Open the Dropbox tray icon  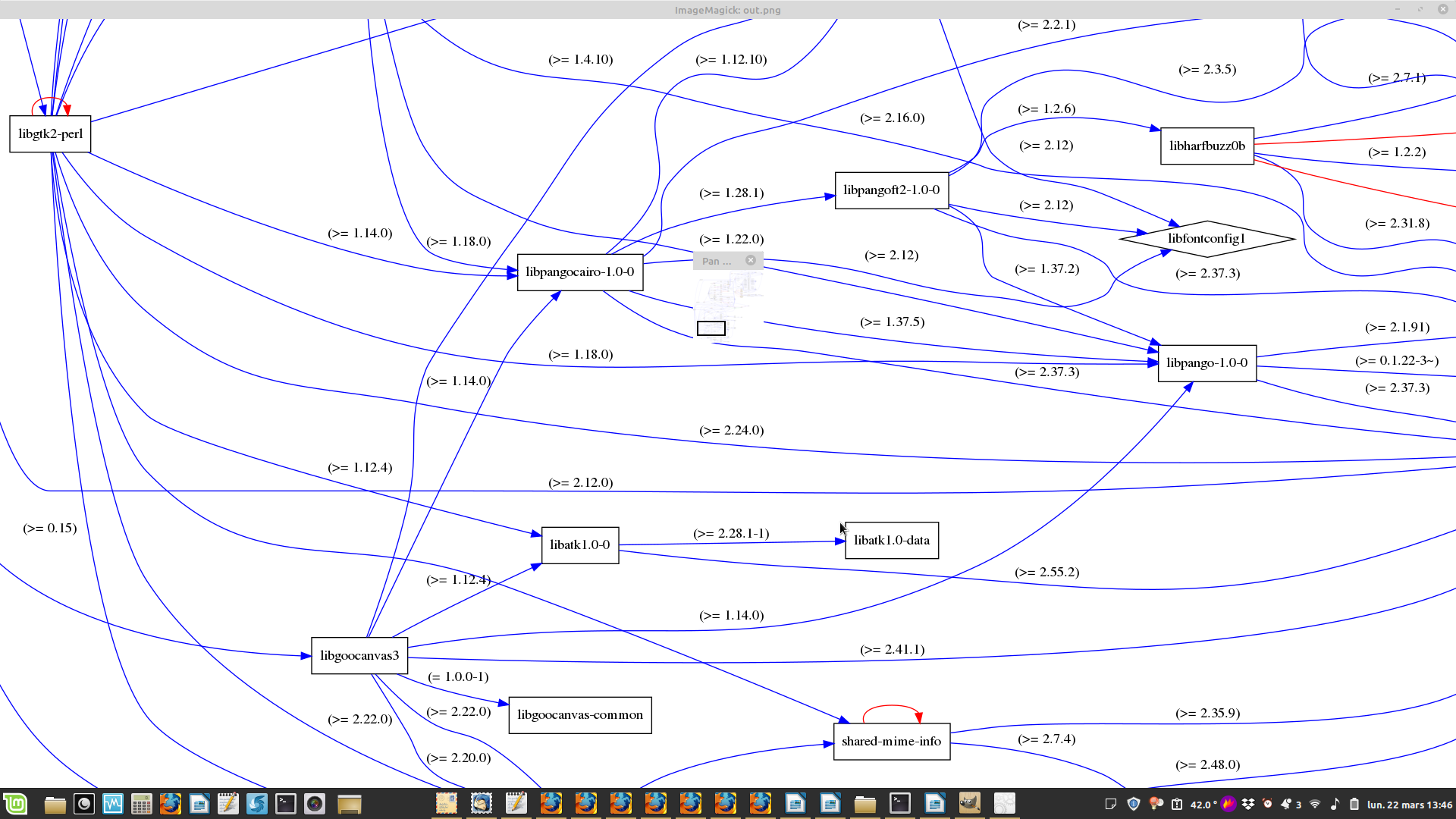(x=1248, y=804)
